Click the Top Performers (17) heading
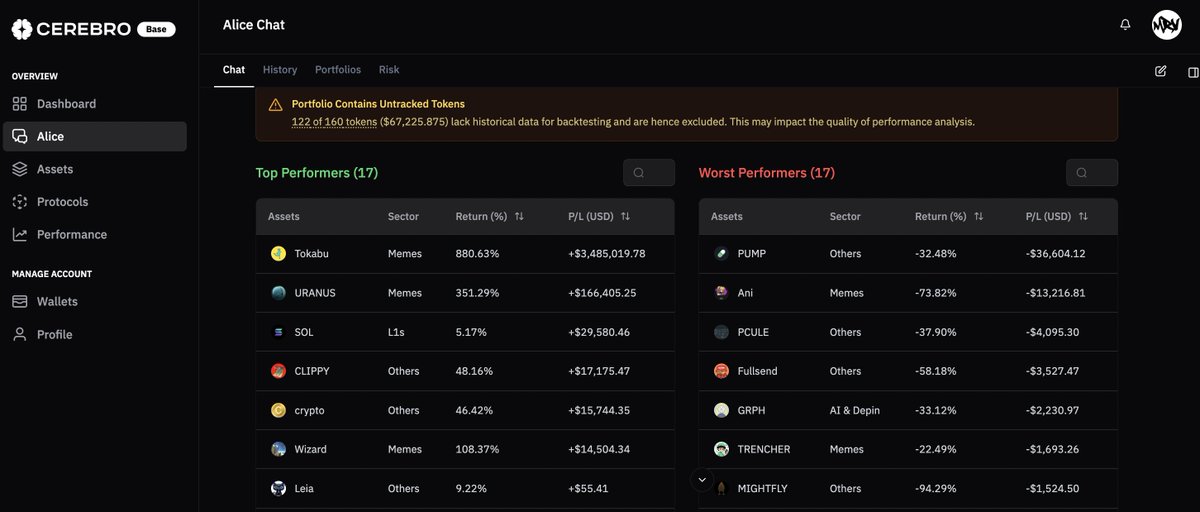The image size is (1200, 512). point(317,173)
